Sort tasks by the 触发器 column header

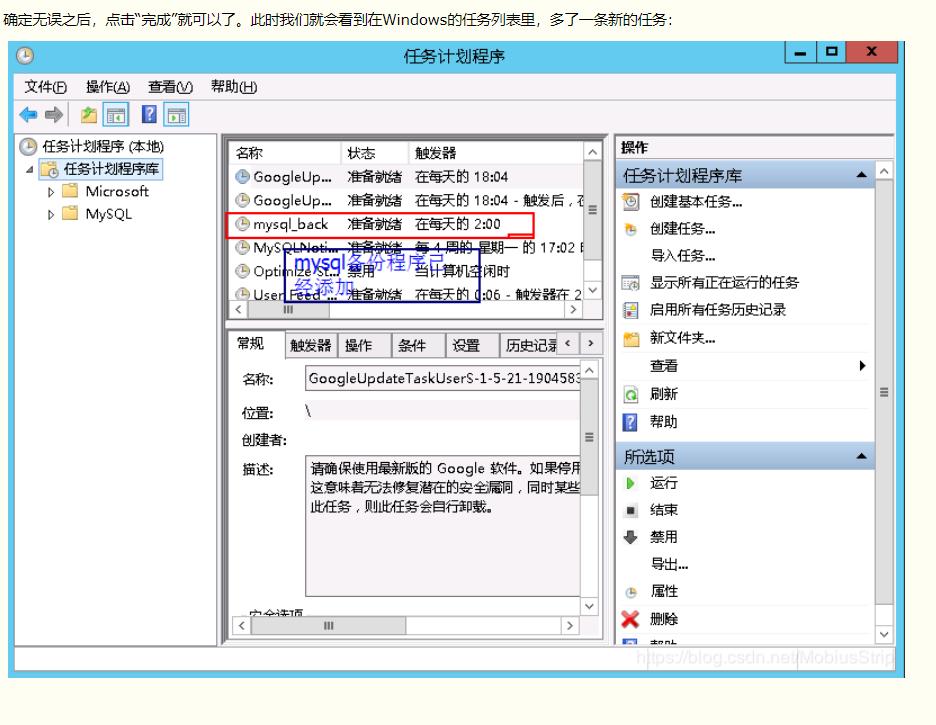coord(495,153)
